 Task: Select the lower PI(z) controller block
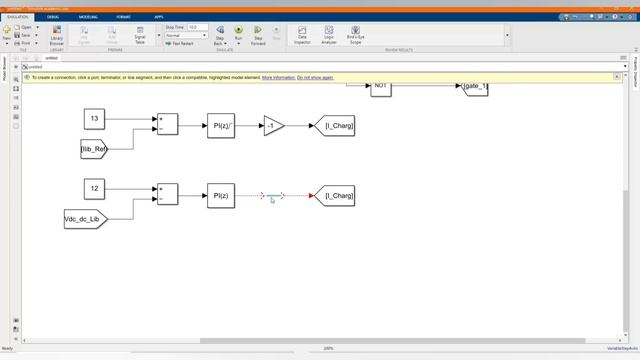click(x=221, y=196)
